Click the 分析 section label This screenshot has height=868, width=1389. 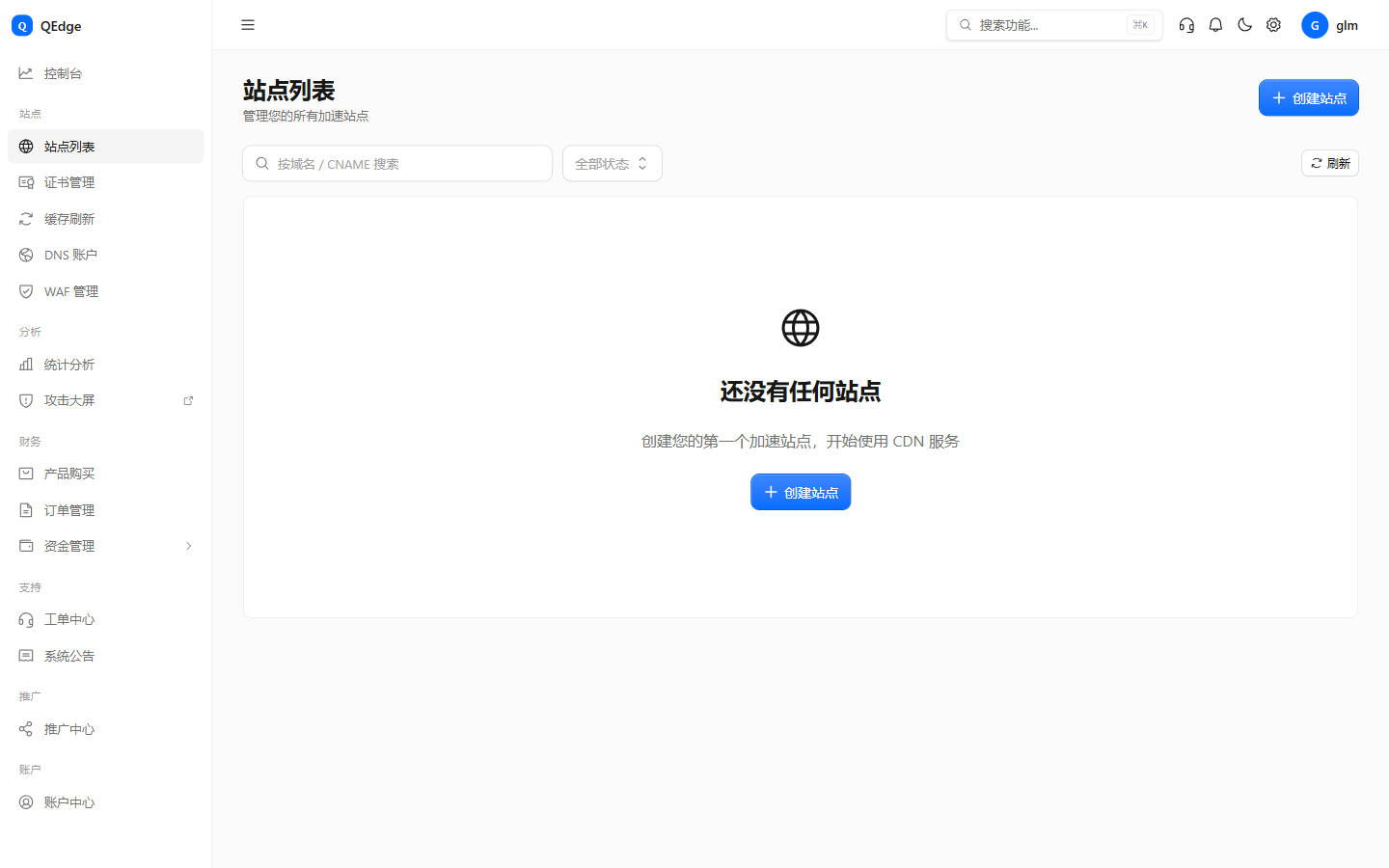(x=30, y=332)
